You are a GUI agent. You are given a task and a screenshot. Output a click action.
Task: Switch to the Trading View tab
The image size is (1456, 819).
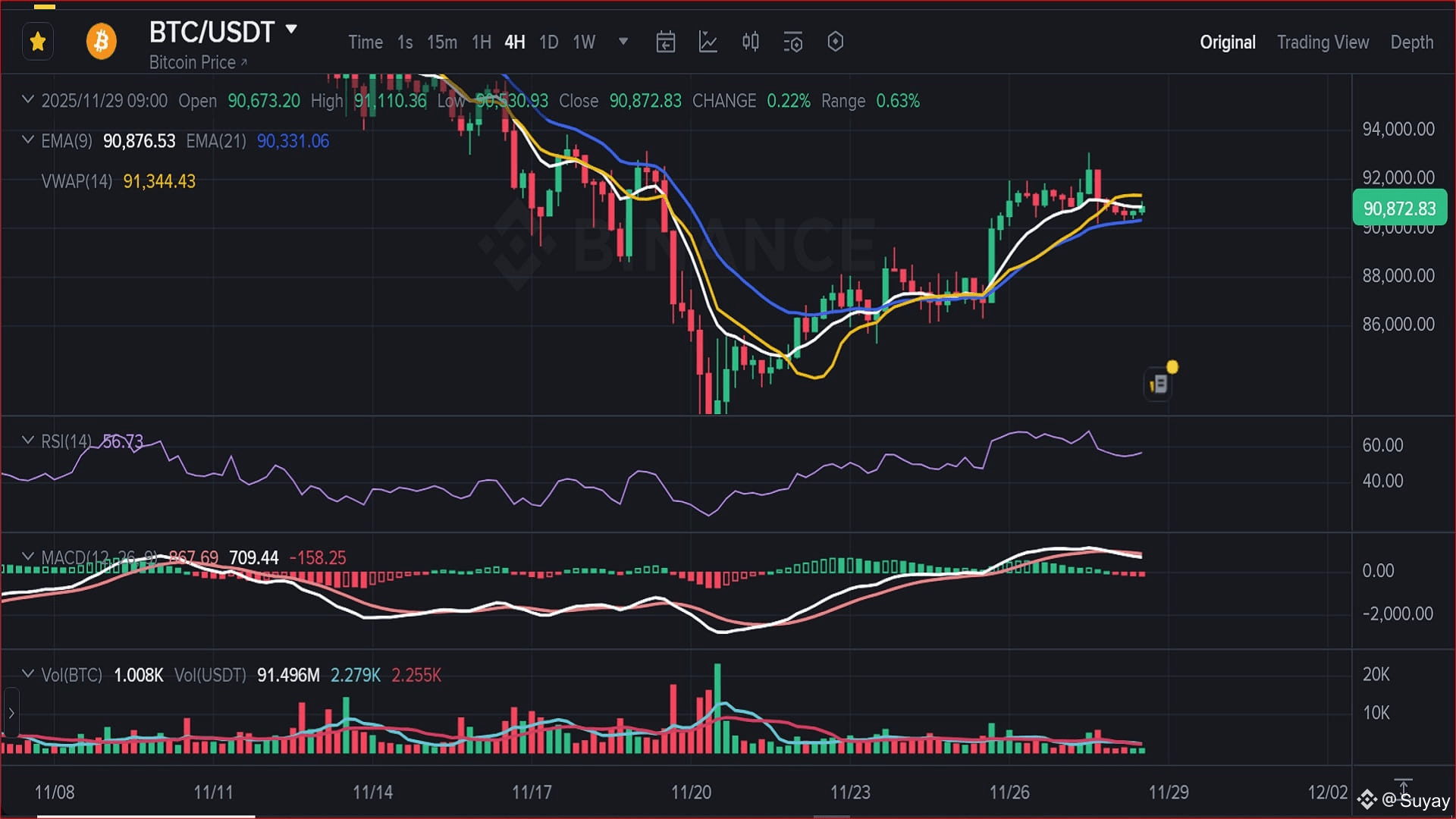point(1323,42)
